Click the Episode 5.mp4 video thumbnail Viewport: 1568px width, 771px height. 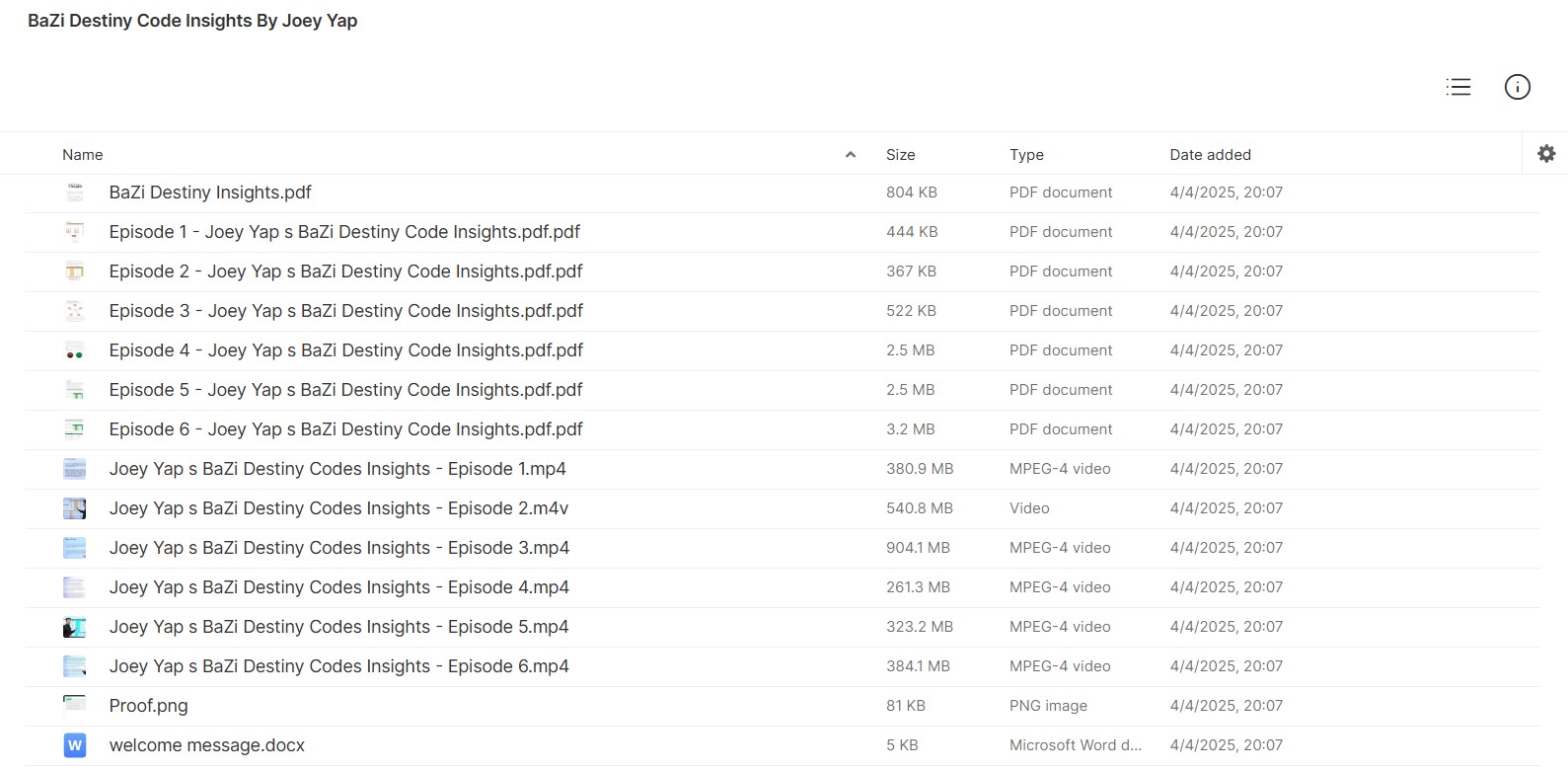(x=74, y=627)
